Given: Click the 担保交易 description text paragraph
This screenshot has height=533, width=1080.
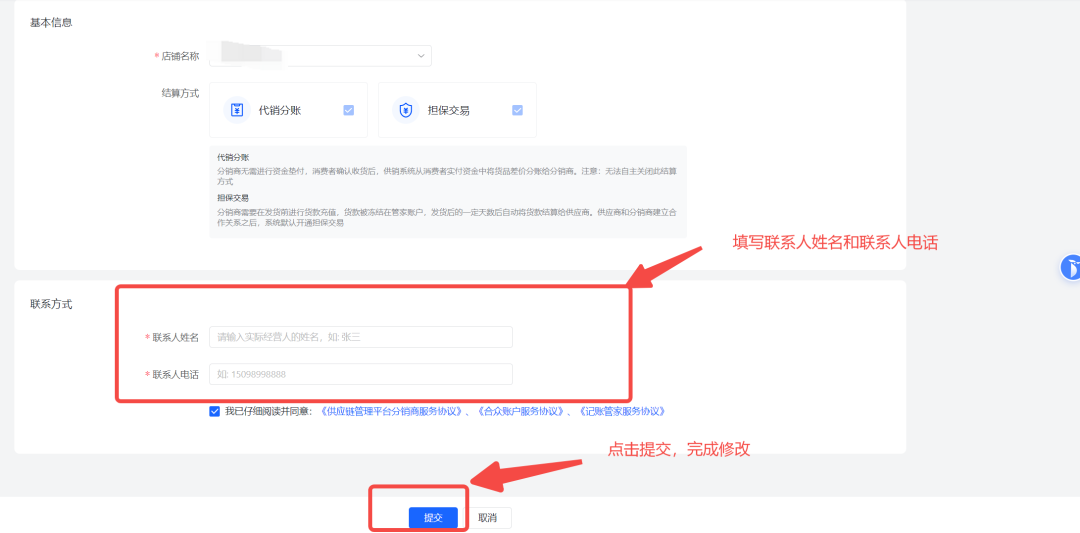Looking at the screenshot, I should pyautogui.click(x=446, y=217).
